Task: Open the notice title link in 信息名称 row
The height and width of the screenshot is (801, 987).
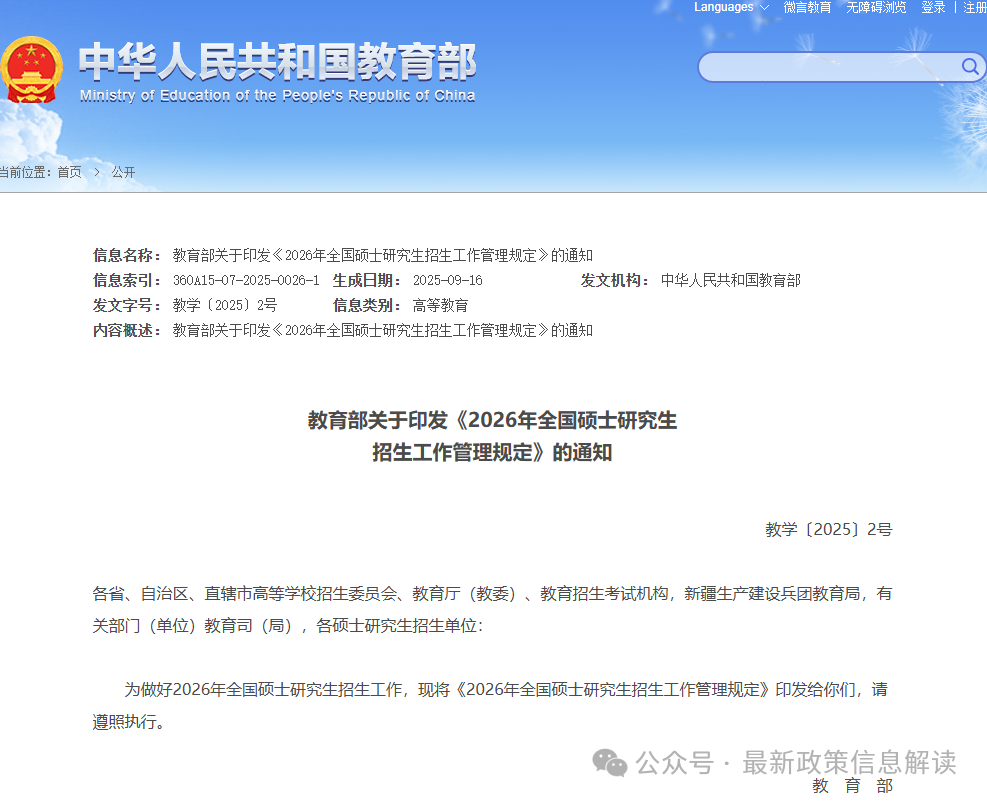Action: click(384, 255)
